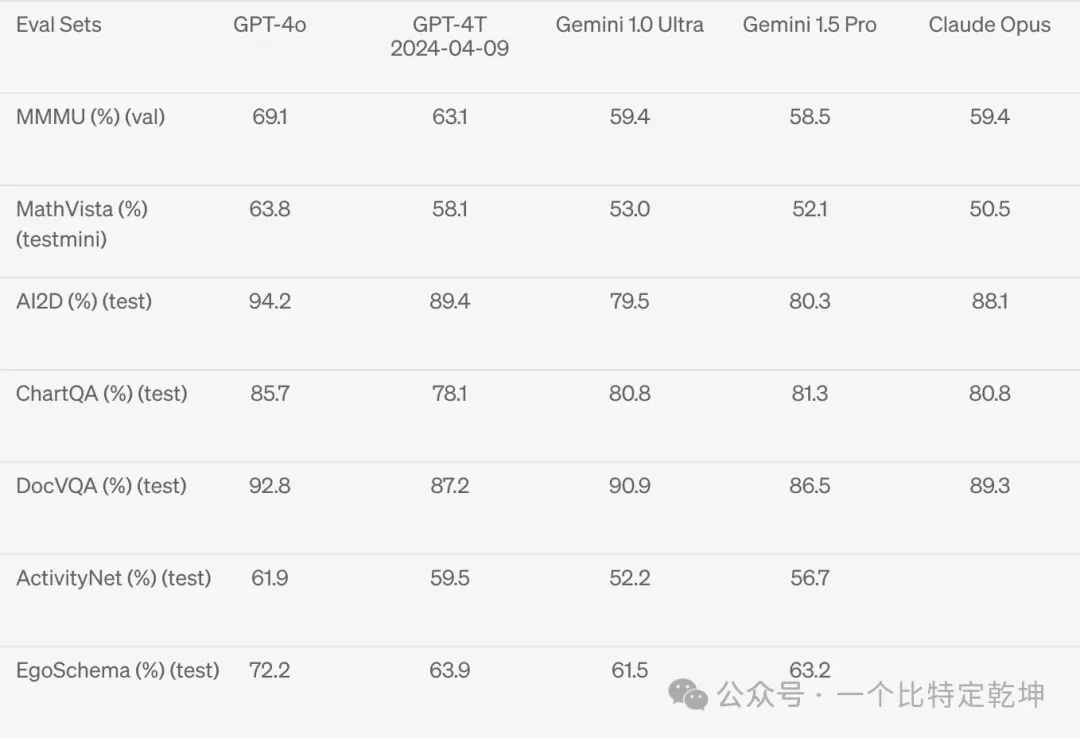This screenshot has height=738, width=1080.
Task: Click Gemini 1.5 Pro's ChartQA score 81.3
Action: [x=809, y=394]
